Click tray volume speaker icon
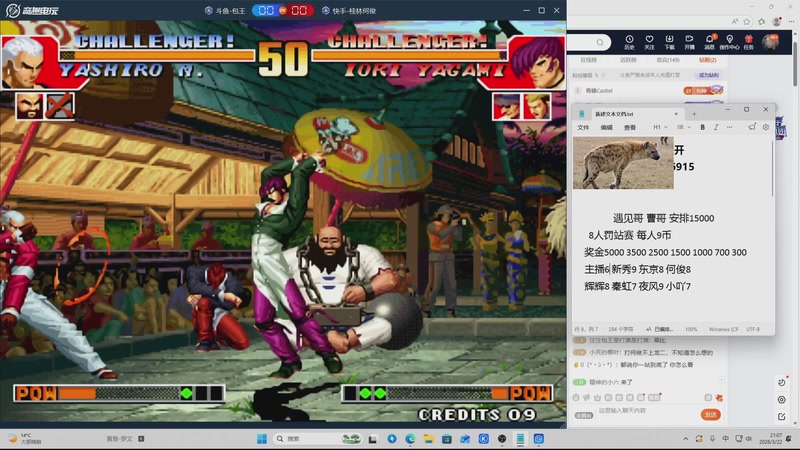800x450 pixels. pyautogui.click(x=749, y=439)
